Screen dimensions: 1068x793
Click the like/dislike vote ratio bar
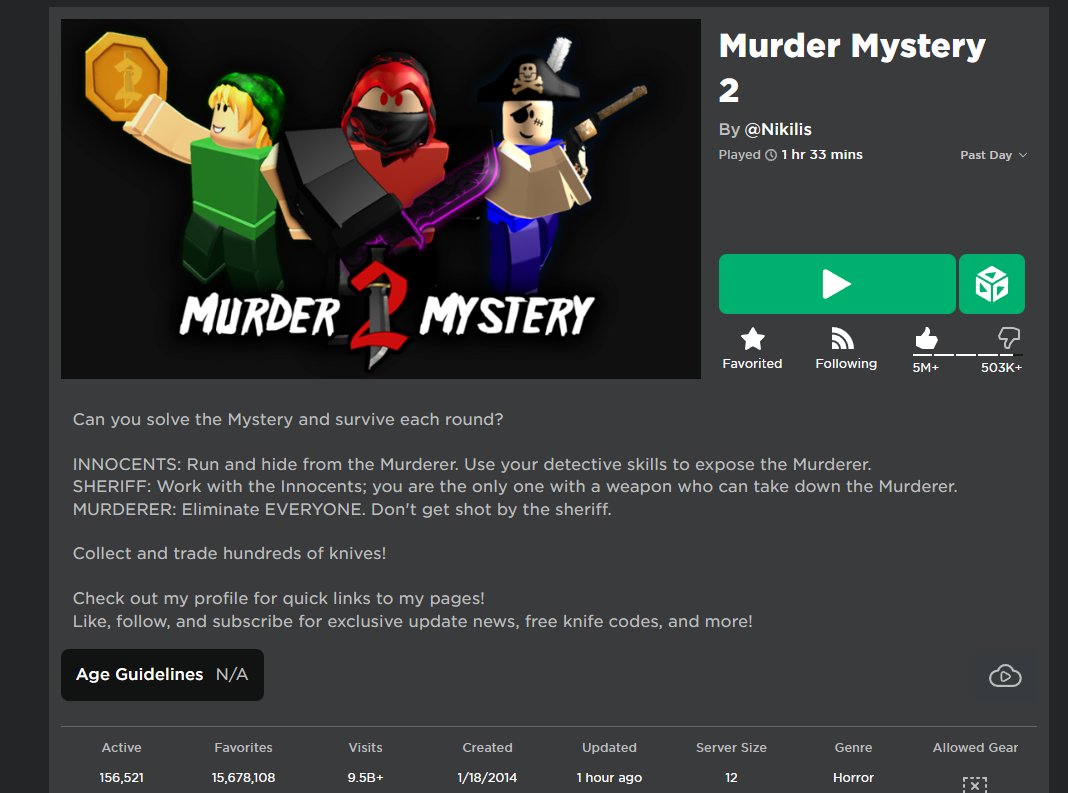(x=967, y=355)
